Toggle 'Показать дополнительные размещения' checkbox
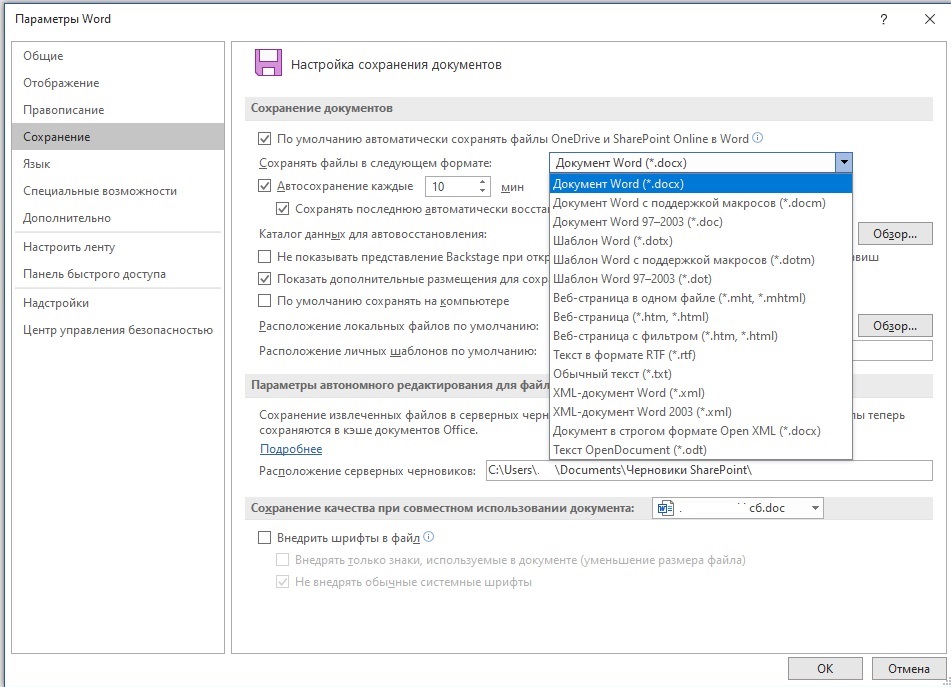The height and width of the screenshot is (687, 951). (264, 279)
